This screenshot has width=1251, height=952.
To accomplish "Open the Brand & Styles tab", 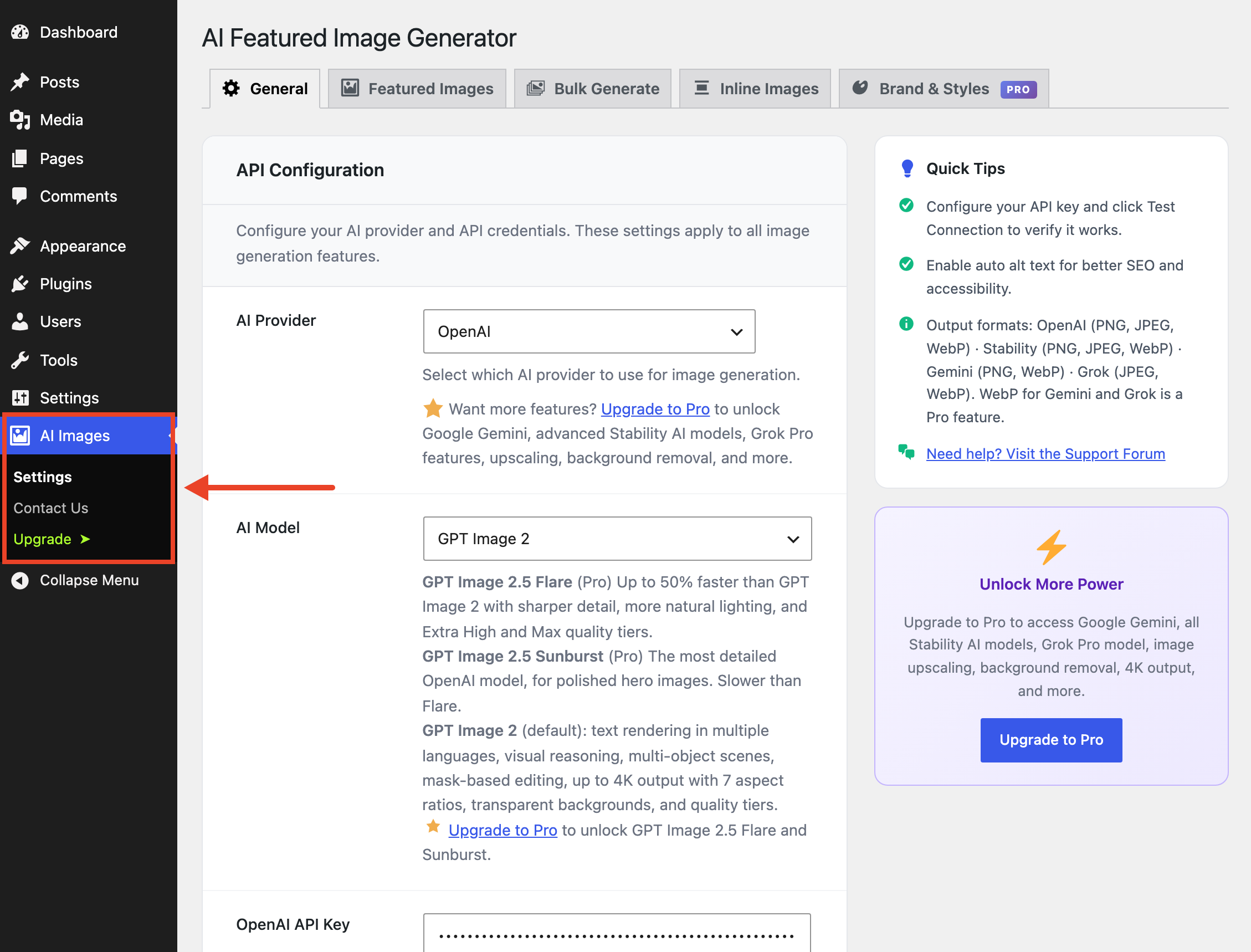I will click(x=944, y=89).
